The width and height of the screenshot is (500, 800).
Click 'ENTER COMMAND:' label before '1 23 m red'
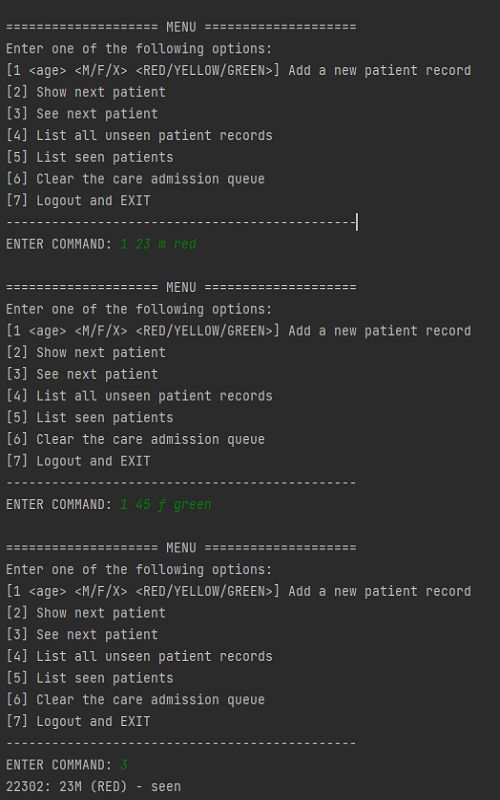point(59,244)
